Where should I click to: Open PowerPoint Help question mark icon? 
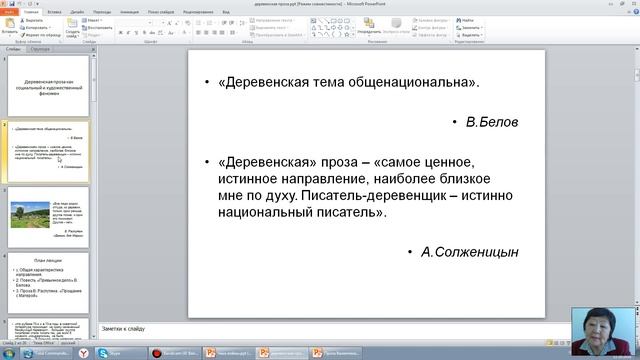[636, 12]
